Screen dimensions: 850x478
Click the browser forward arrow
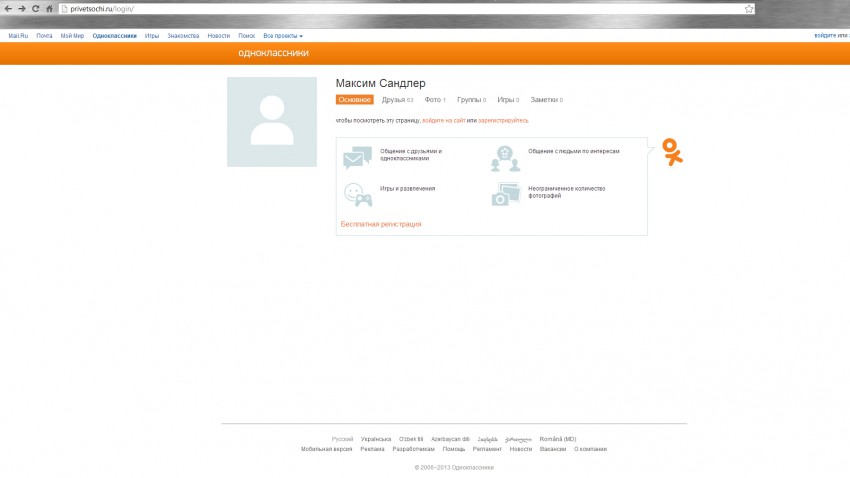click(21, 8)
